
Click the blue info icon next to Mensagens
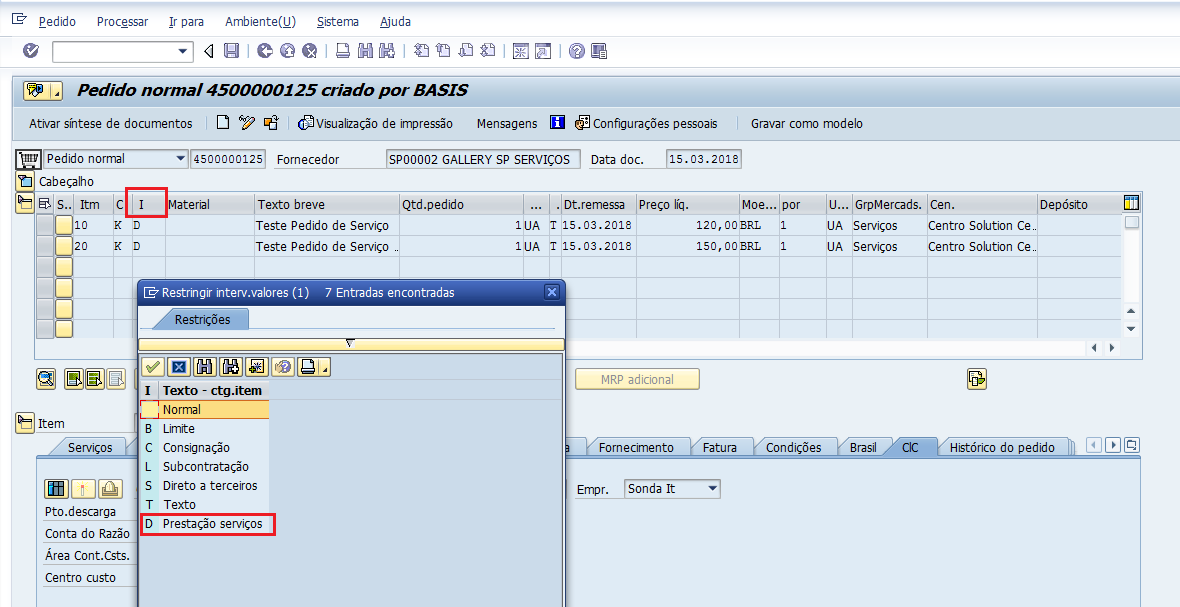pyautogui.click(x=557, y=123)
